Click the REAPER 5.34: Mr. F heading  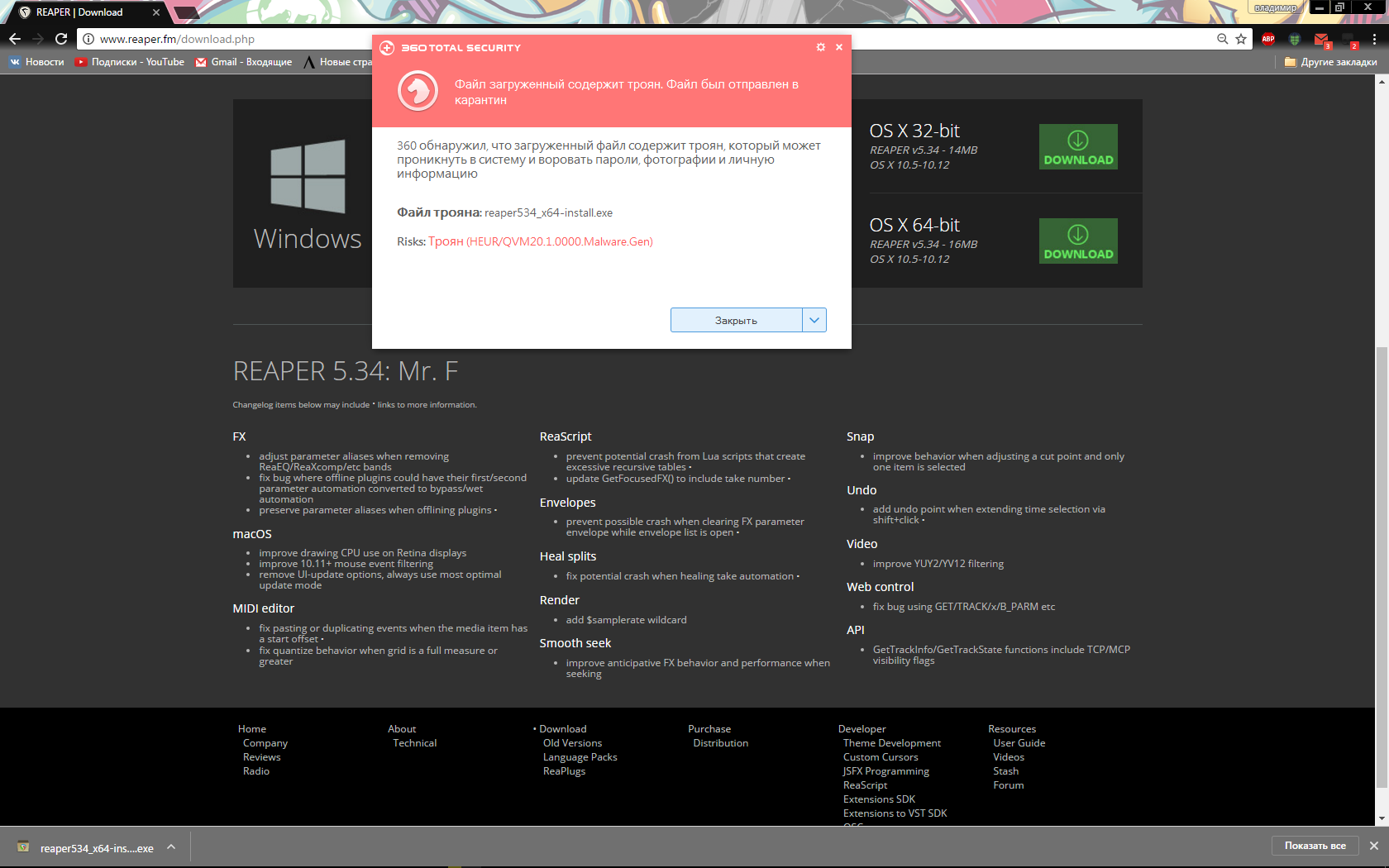346,371
